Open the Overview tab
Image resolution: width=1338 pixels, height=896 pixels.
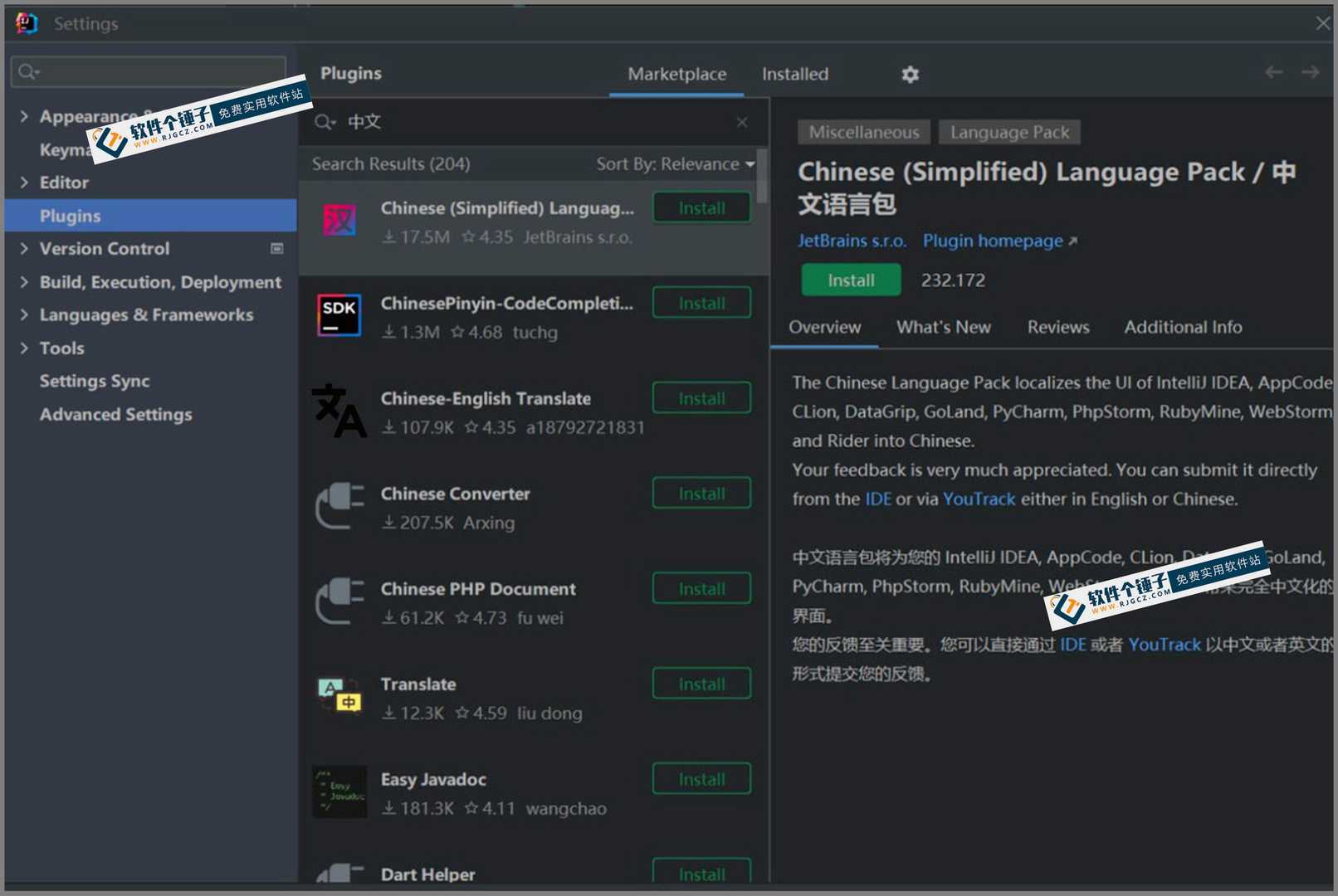click(824, 328)
